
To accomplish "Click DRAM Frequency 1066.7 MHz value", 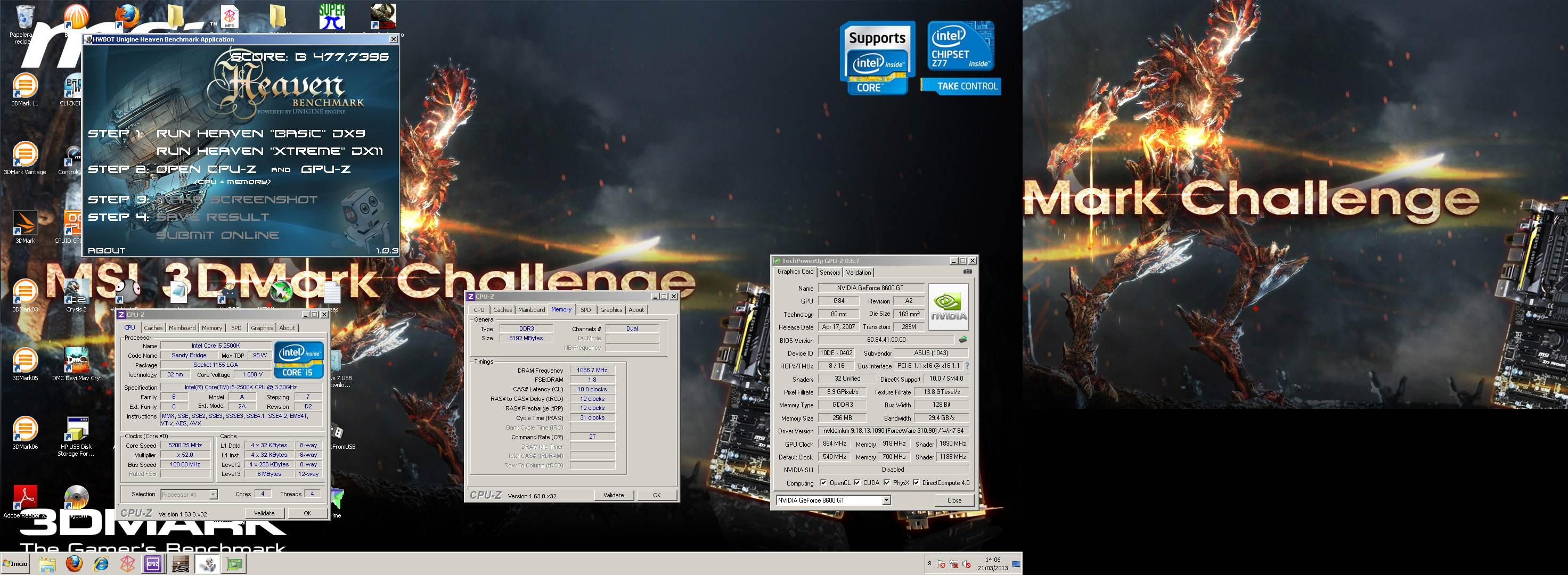I will coord(592,370).
